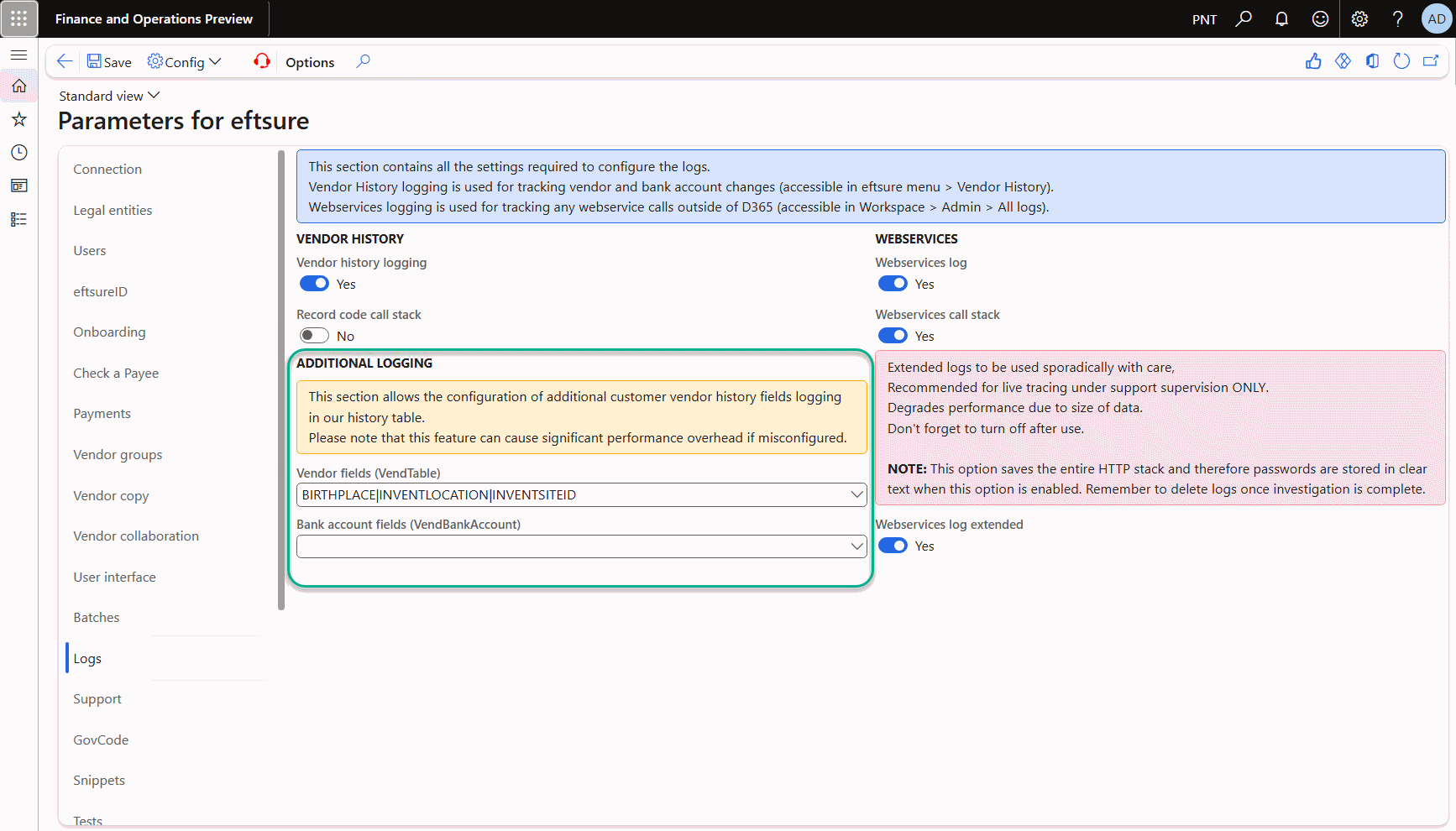Open PNT company selector
The image size is (1456, 831).
click(1204, 19)
